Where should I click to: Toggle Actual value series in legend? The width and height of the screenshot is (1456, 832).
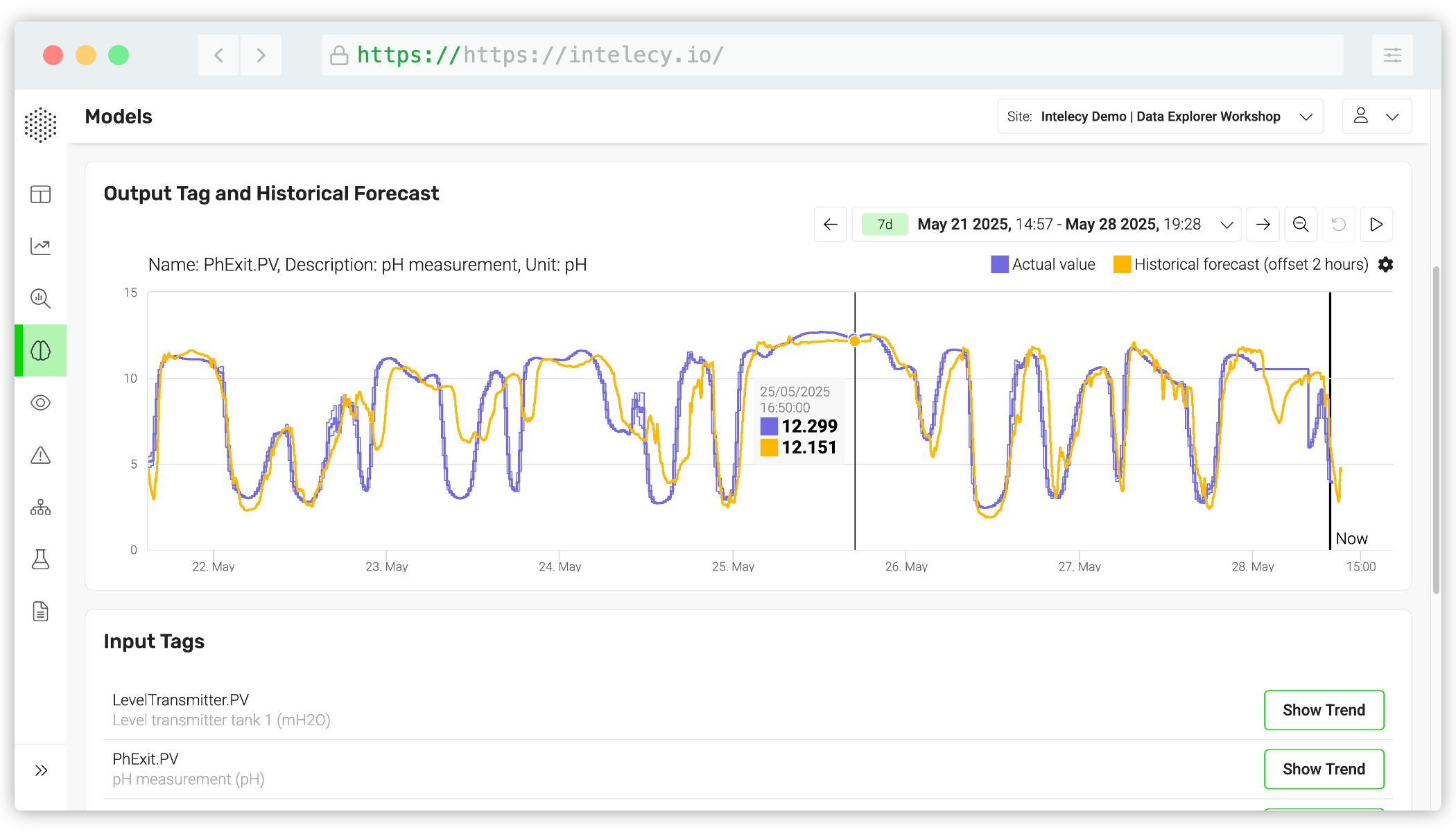pyautogui.click(x=1043, y=264)
